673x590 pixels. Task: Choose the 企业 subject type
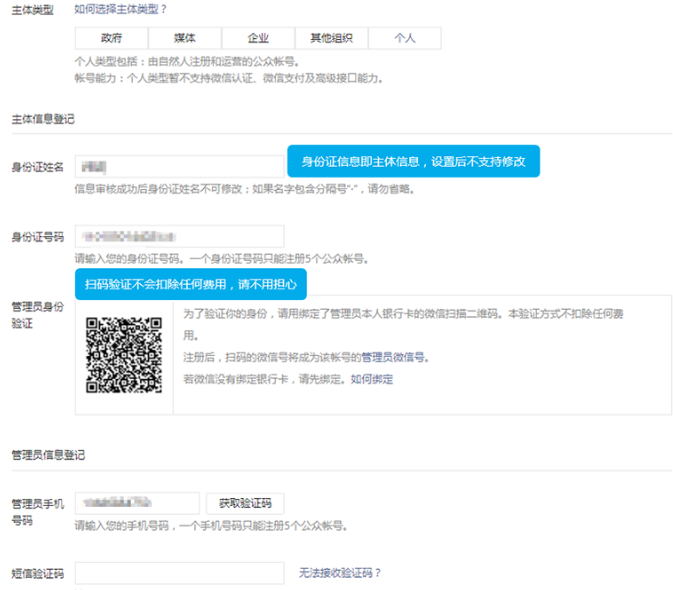pos(258,38)
